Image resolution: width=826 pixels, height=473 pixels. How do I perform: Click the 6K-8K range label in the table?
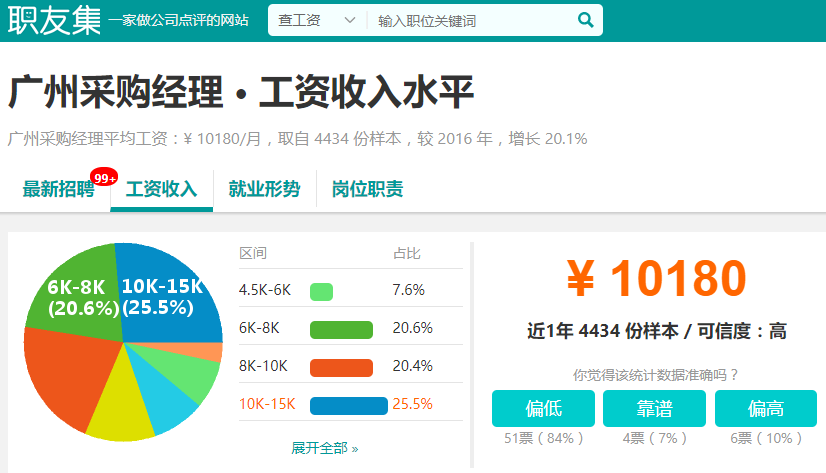click(x=259, y=328)
